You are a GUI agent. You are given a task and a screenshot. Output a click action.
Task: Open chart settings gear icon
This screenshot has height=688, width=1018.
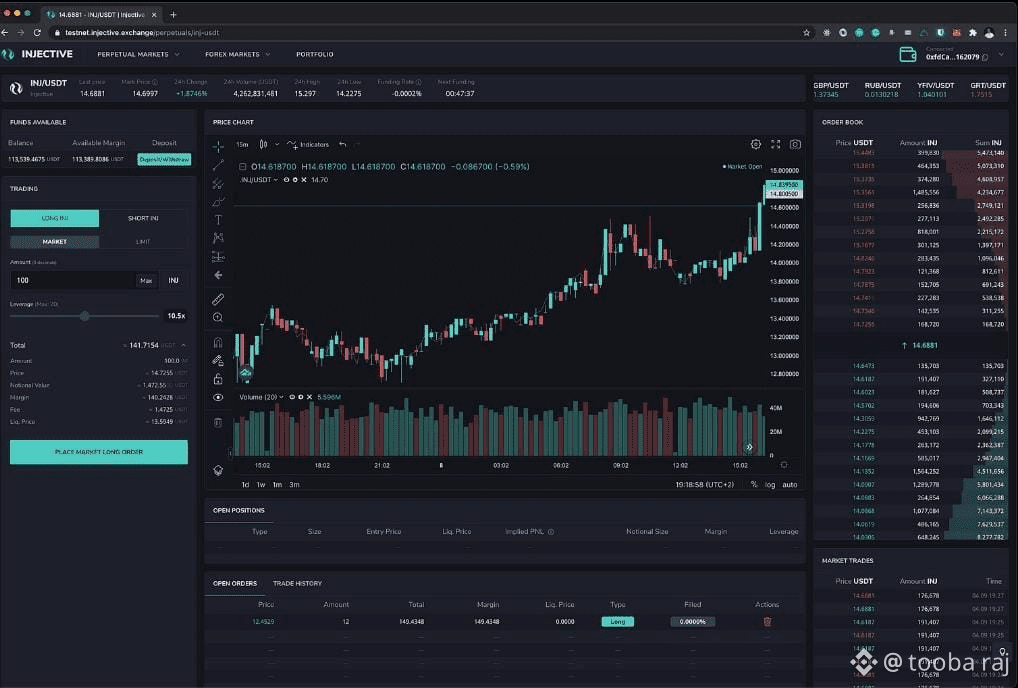[x=756, y=144]
